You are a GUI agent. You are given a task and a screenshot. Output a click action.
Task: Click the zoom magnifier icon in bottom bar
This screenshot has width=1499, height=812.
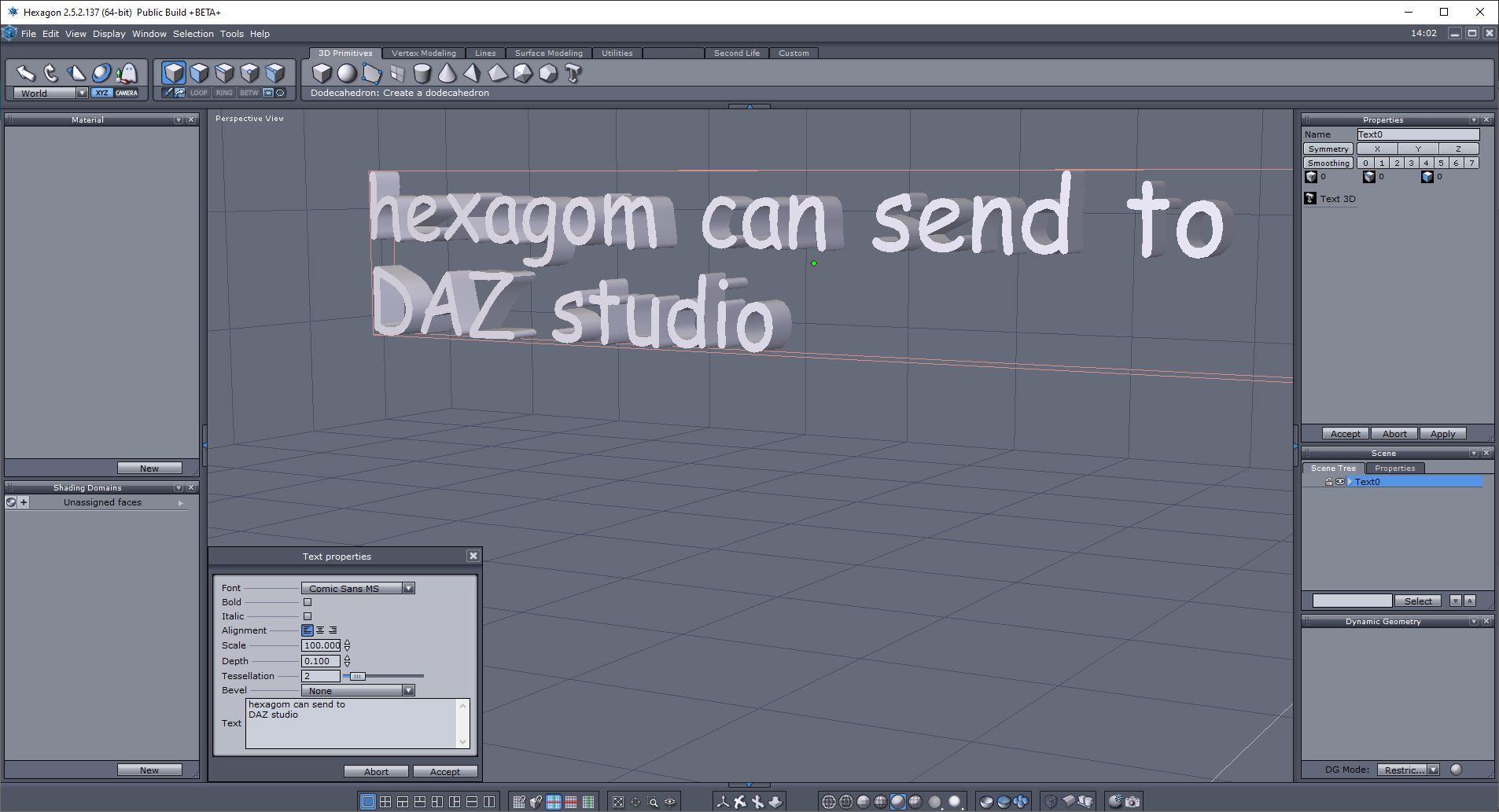(653, 802)
